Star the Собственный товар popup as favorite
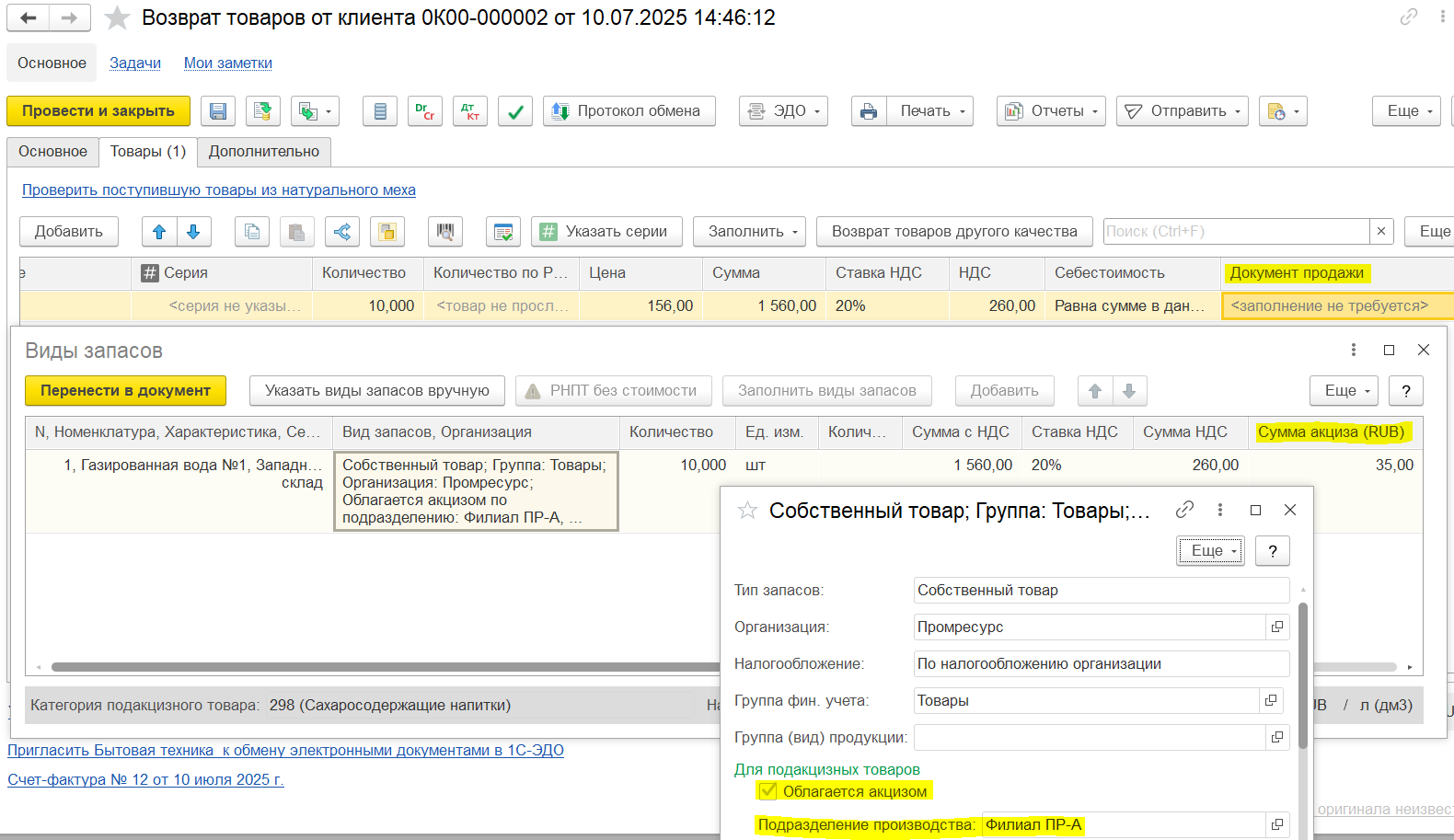1454x840 pixels. coord(747,510)
